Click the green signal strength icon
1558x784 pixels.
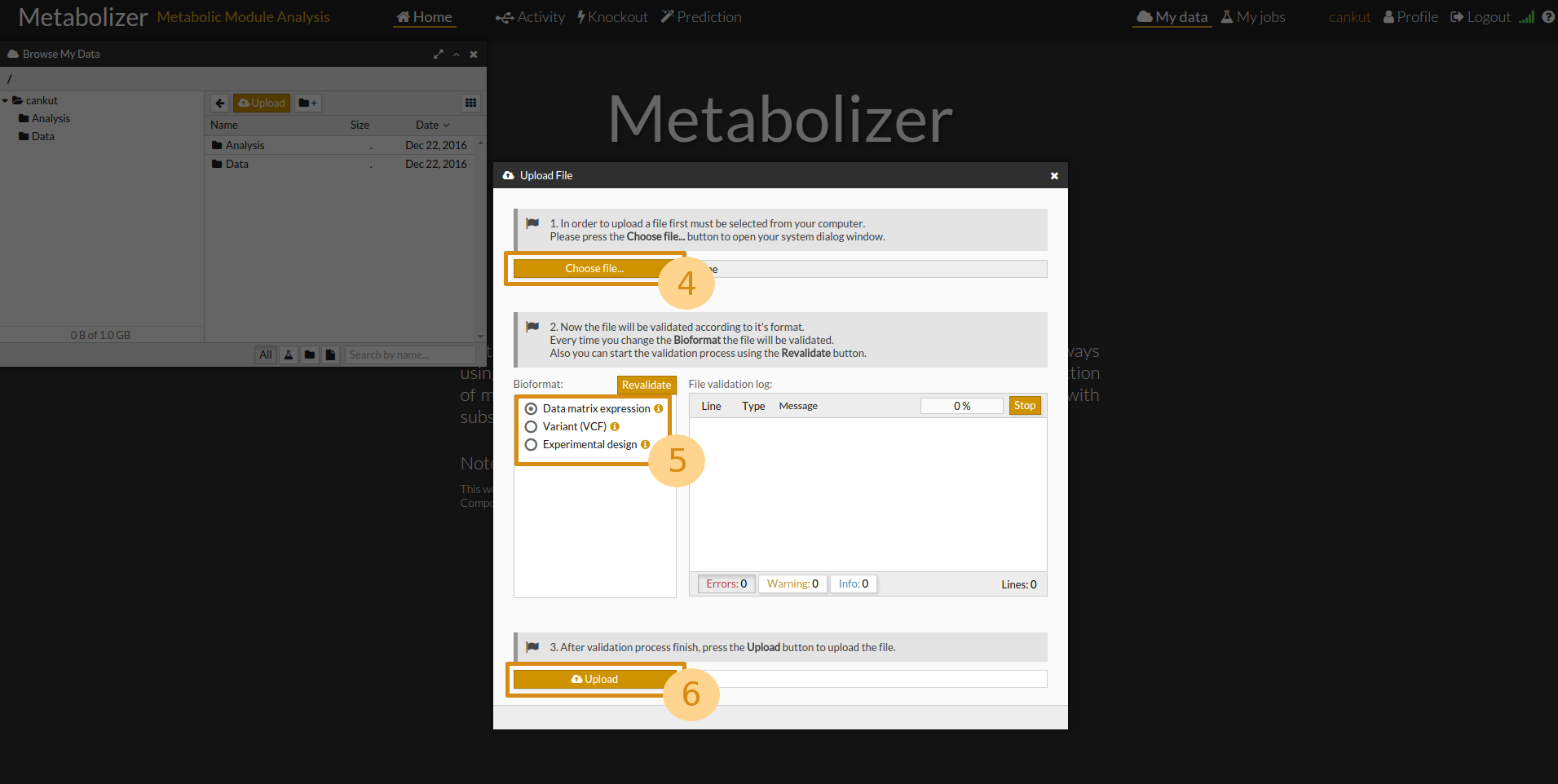(1526, 17)
